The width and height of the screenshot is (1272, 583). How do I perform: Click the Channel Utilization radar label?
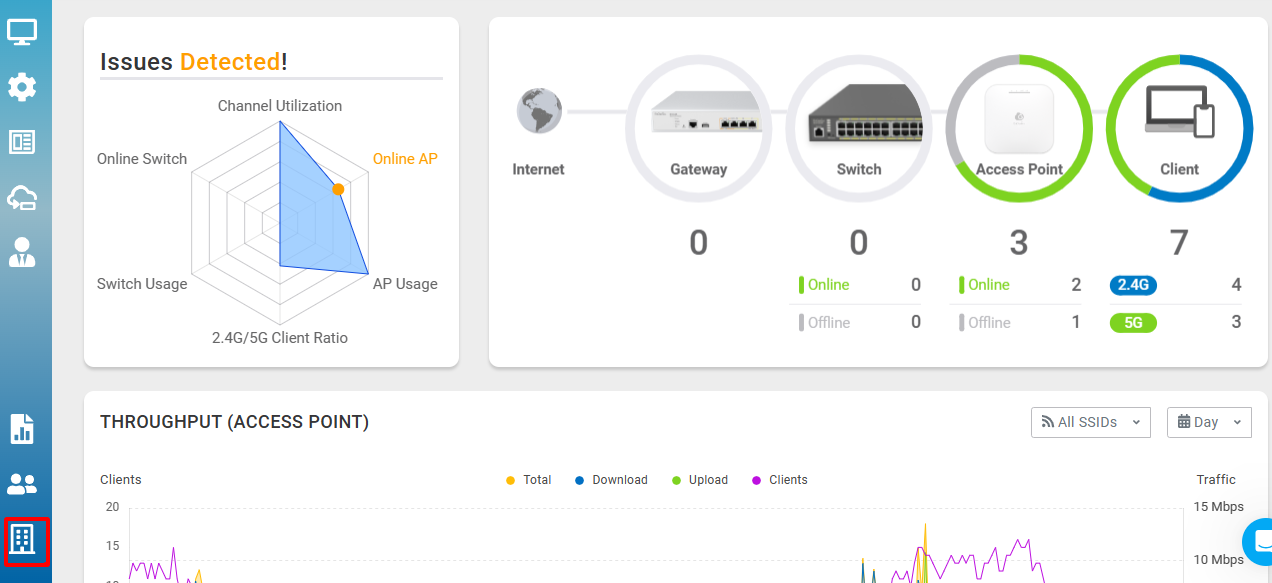pos(280,105)
